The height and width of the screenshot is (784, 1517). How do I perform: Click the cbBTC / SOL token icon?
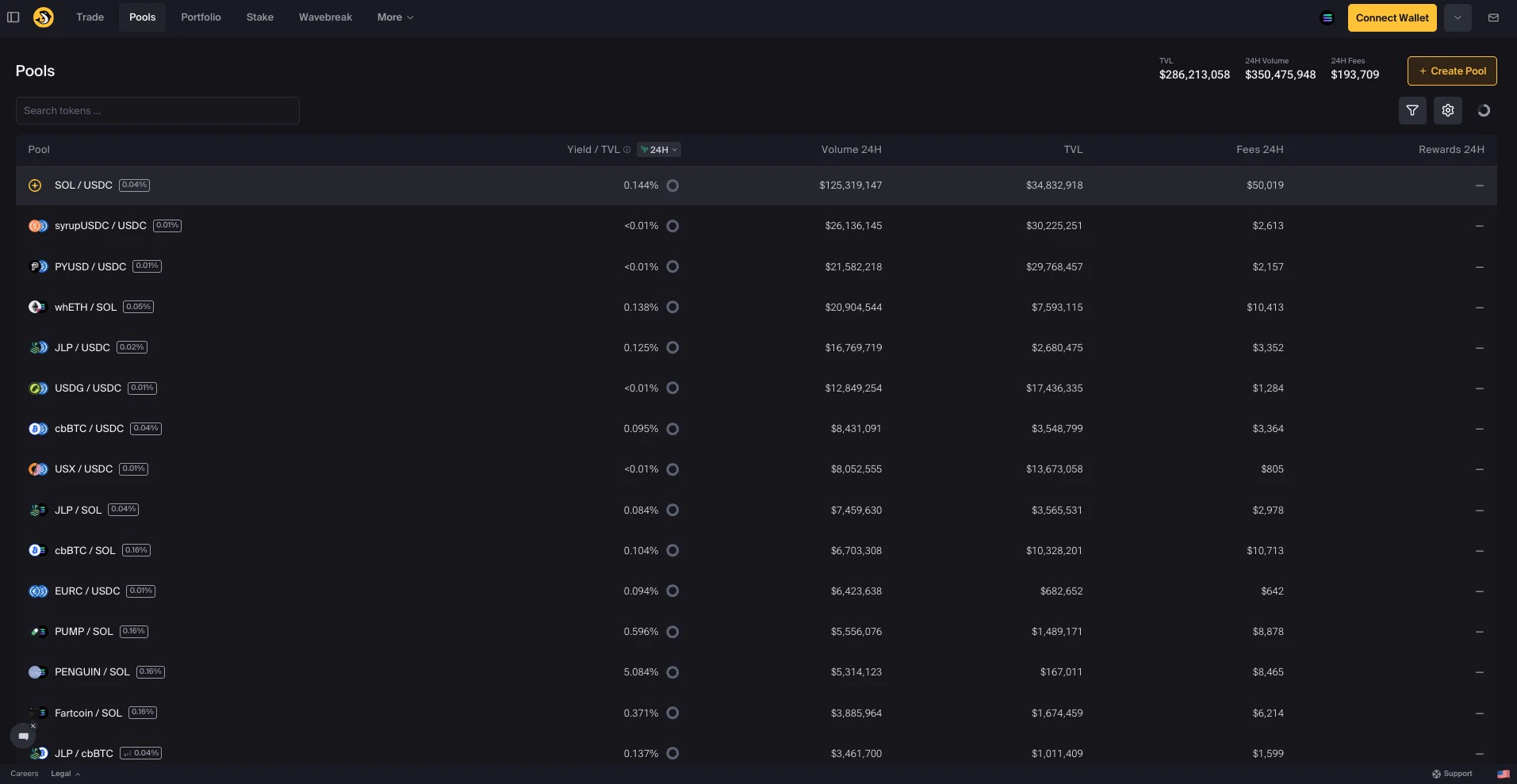click(38, 550)
